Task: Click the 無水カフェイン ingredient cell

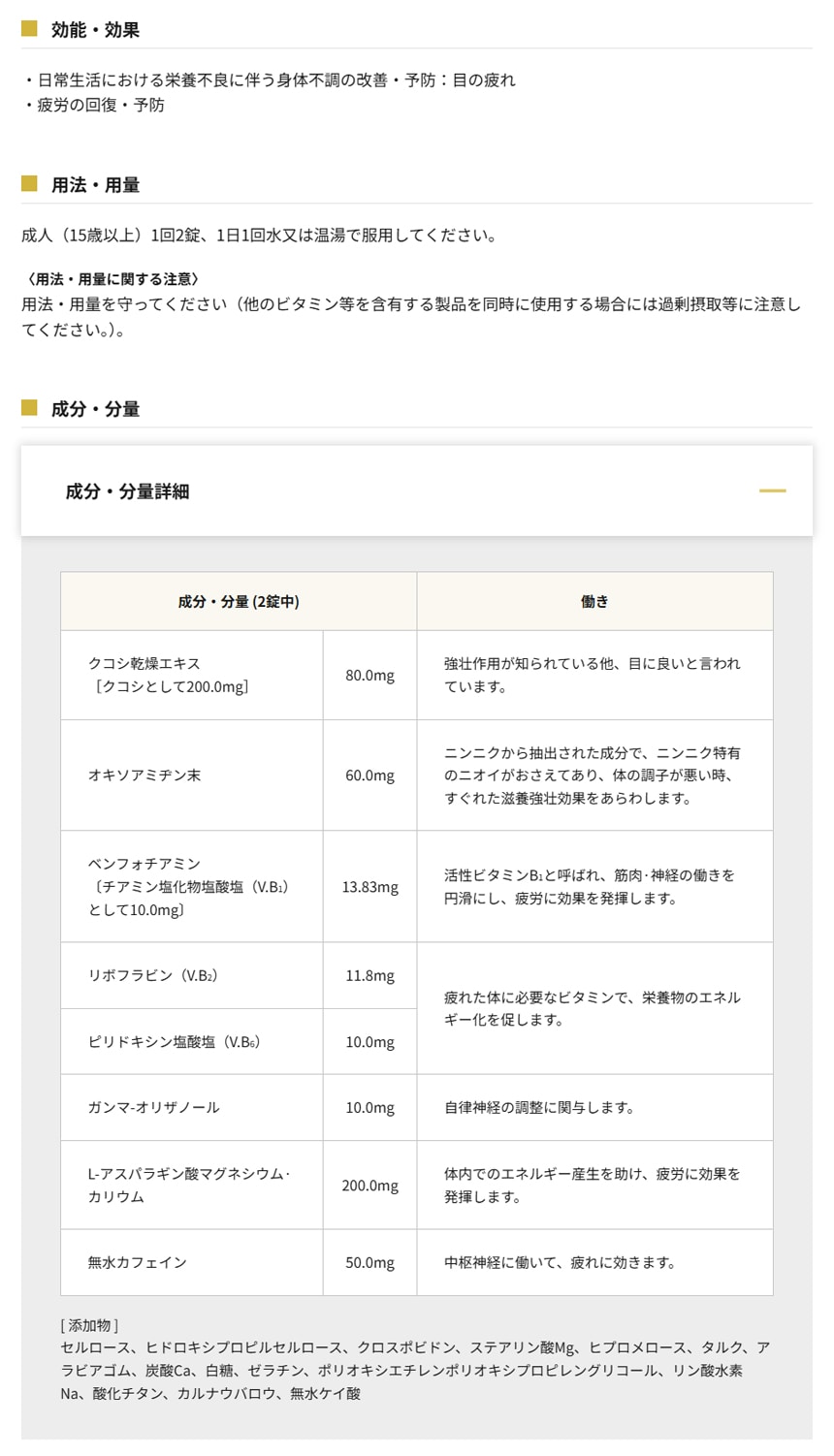Action: pyautogui.click(x=137, y=1263)
